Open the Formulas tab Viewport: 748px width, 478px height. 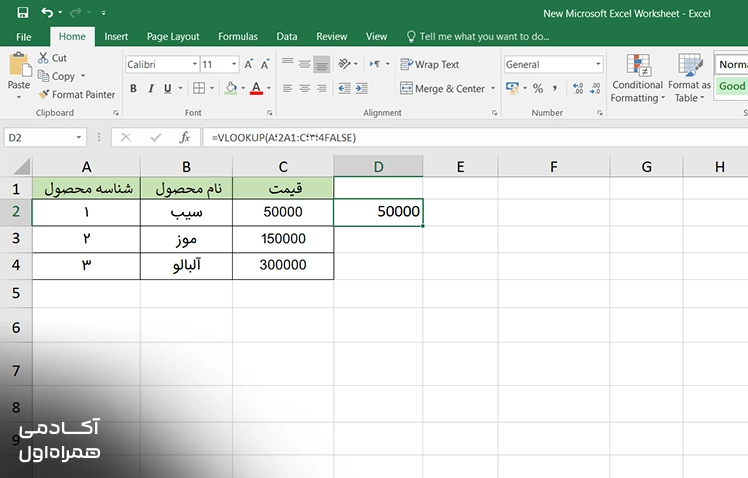[x=238, y=37]
